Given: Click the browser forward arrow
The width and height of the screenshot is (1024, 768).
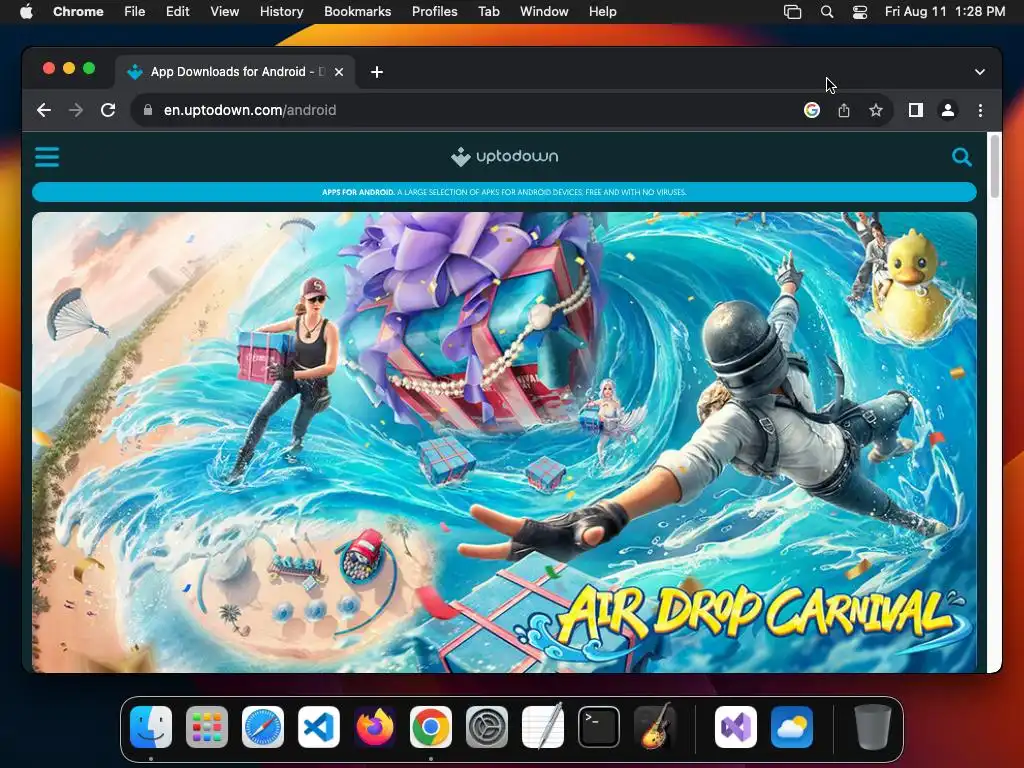Looking at the screenshot, I should click(x=76, y=110).
